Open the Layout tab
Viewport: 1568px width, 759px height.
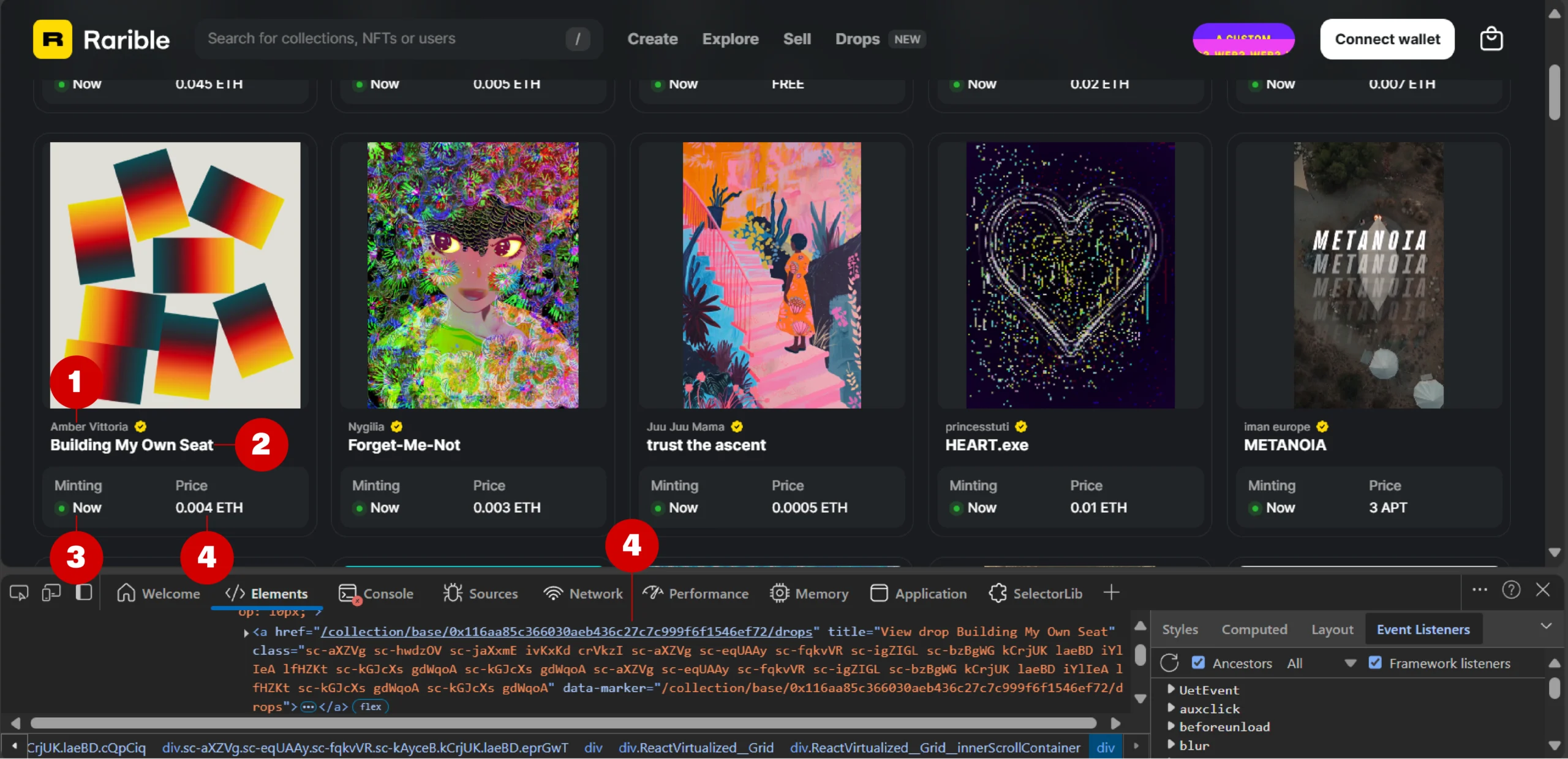(x=1332, y=629)
